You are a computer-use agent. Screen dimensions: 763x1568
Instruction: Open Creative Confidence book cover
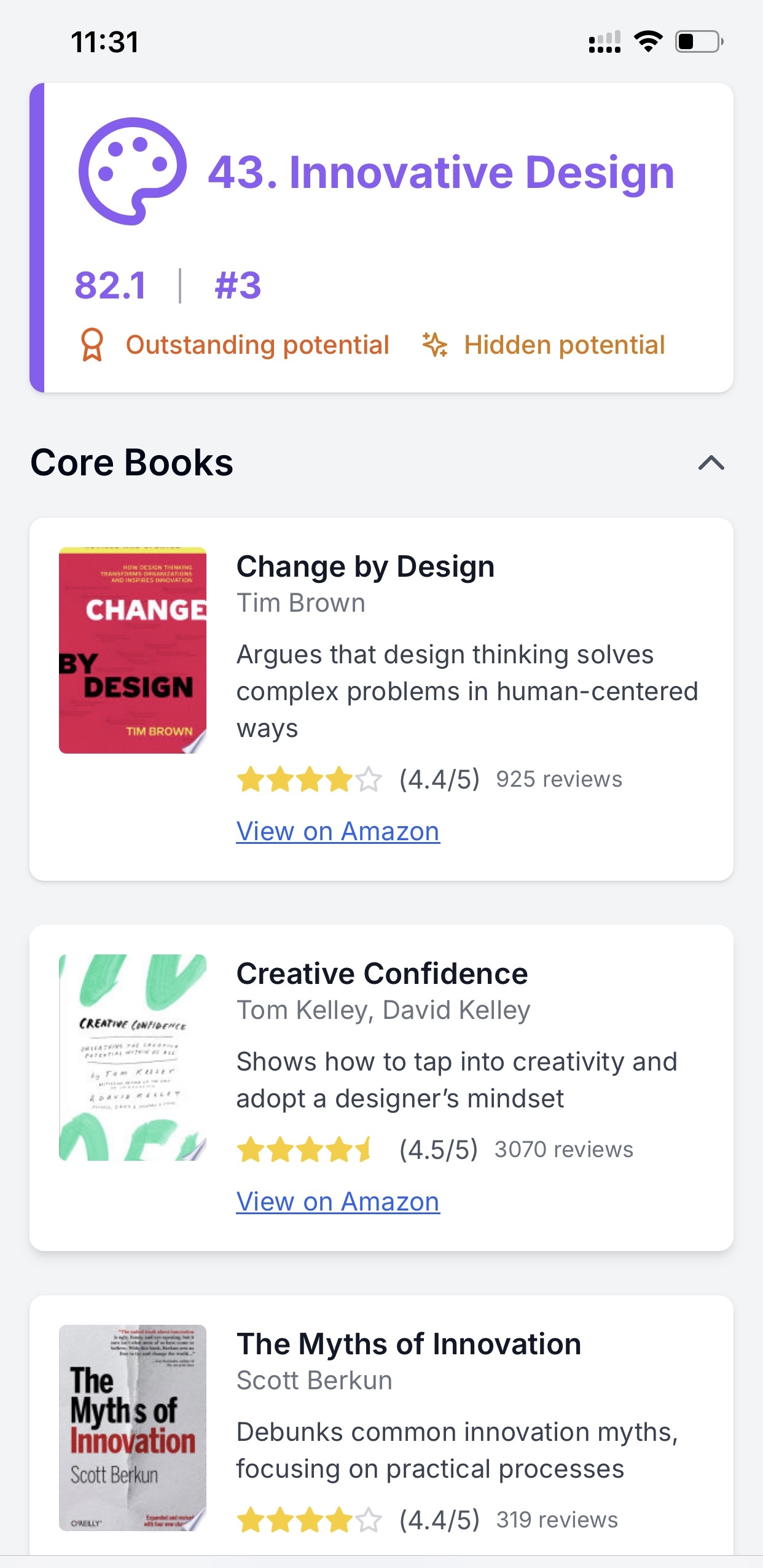[x=133, y=1058]
